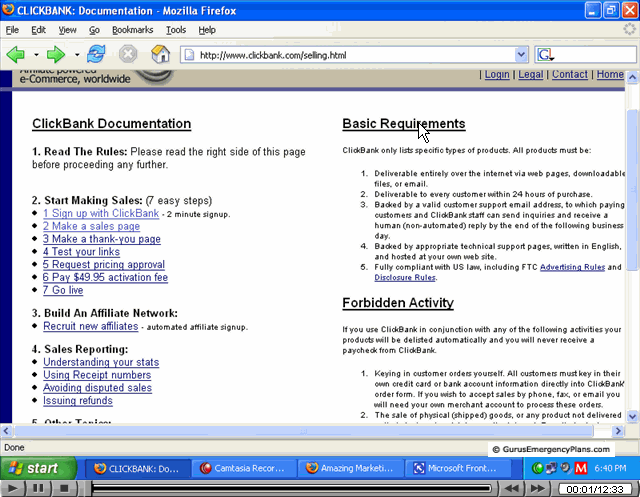This screenshot has height=497, width=640.
Task: Click the vertical scrollbar up arrow
Action: click(632, 77)
